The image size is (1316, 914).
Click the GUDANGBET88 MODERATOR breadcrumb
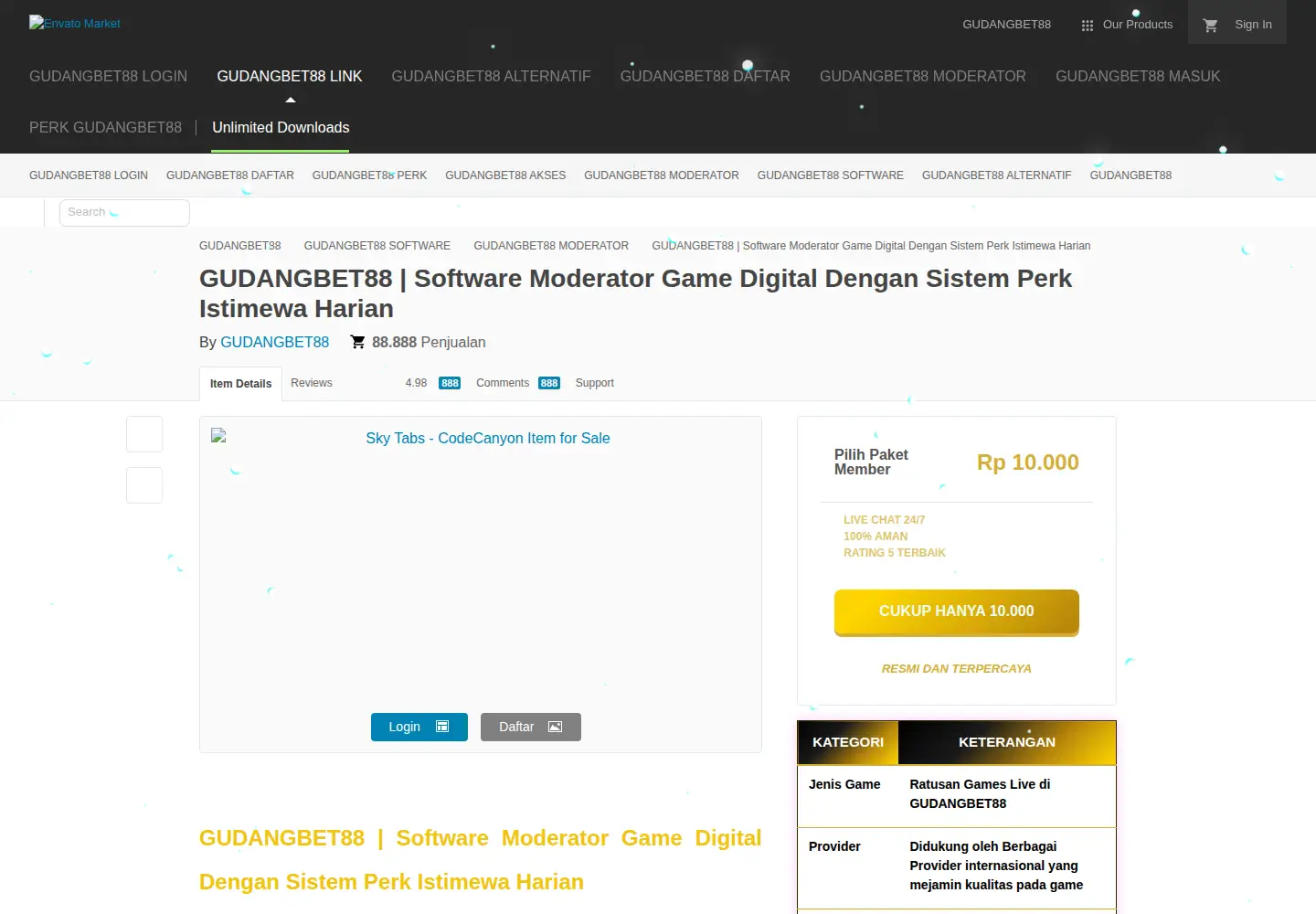click(551, 246)
